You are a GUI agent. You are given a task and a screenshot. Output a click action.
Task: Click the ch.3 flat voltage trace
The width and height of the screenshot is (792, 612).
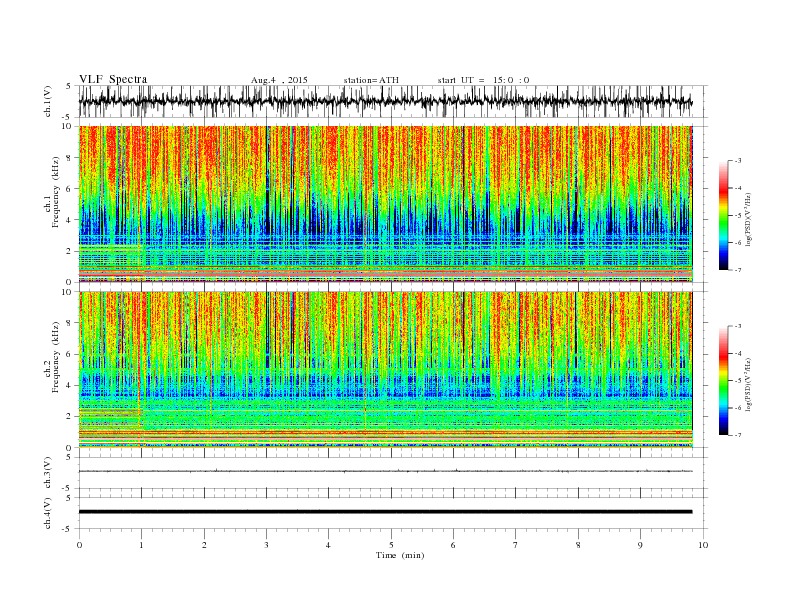(x=386, y=471)
